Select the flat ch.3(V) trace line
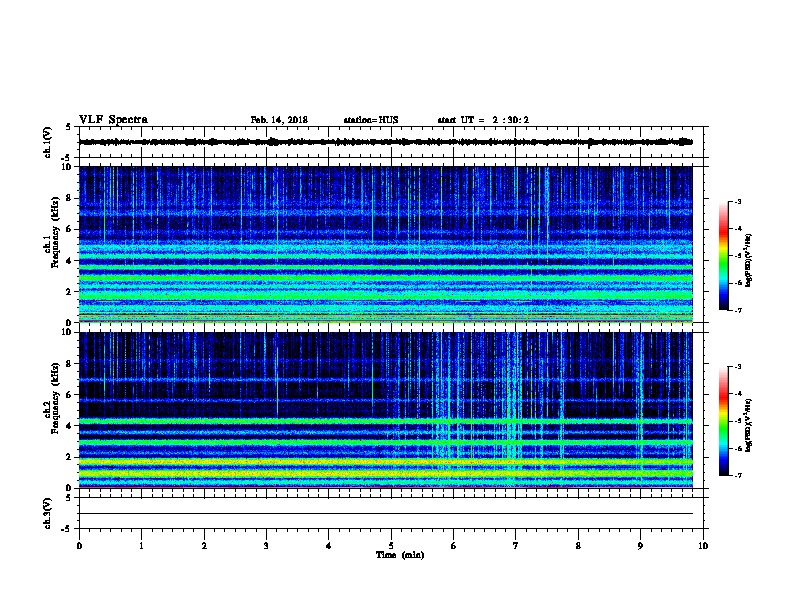792x612 pixels. coord(386,514)
